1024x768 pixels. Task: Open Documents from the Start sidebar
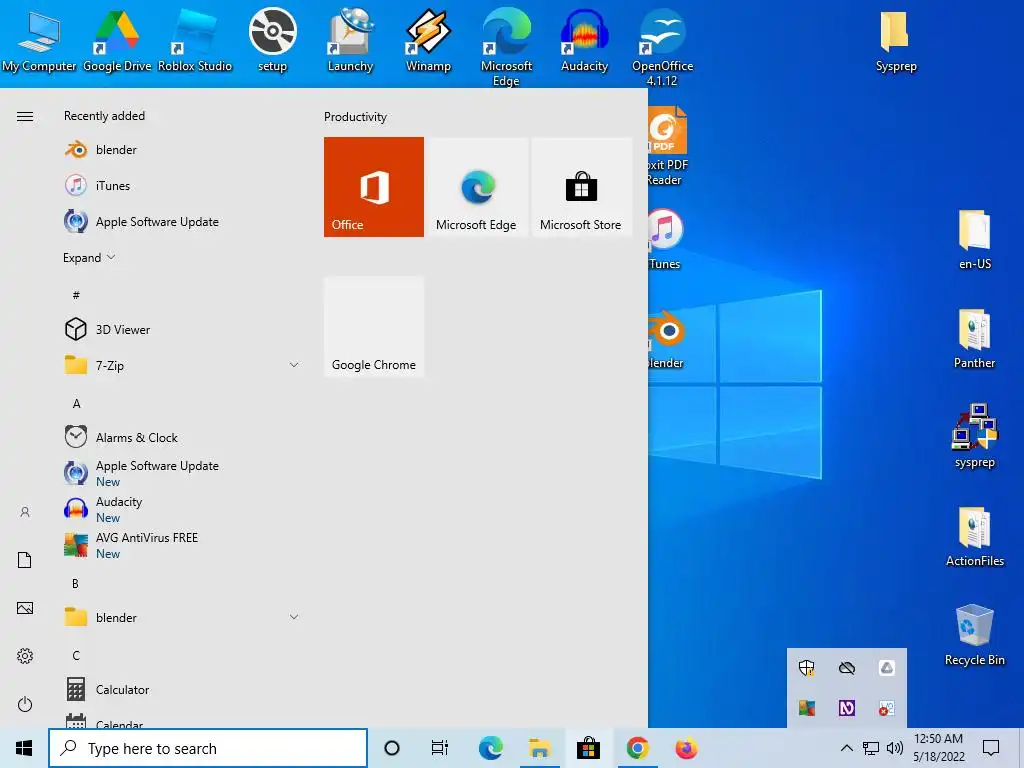[25, 560]
